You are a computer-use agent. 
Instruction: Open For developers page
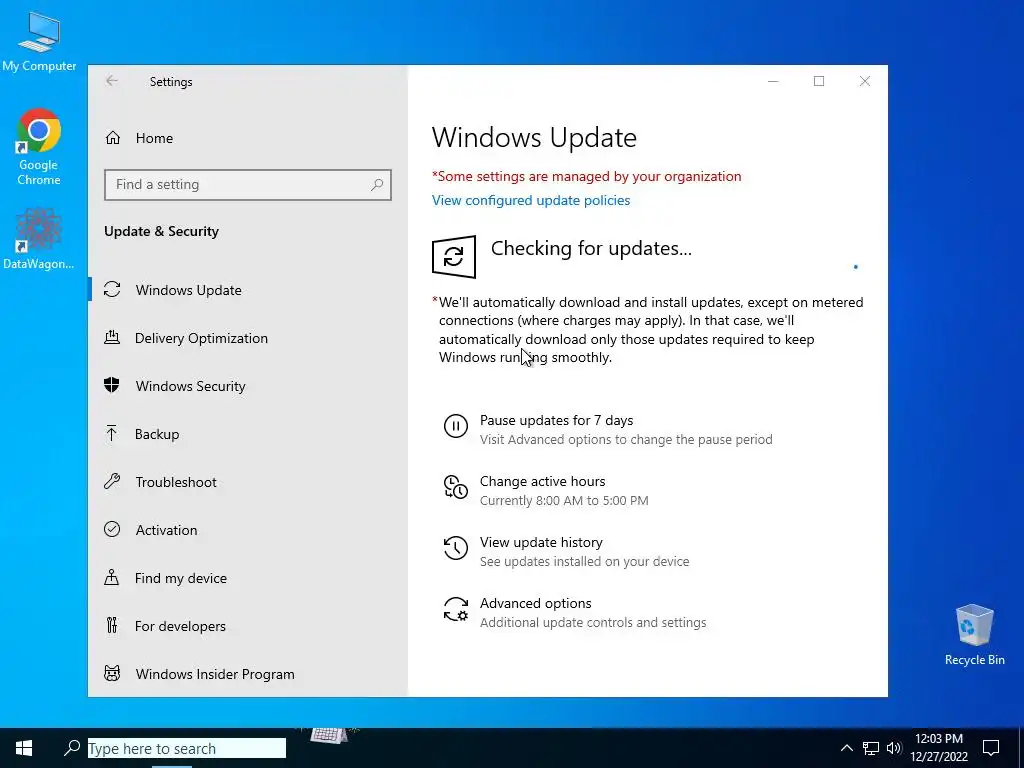pyautogui.click(x=248, y=626)
